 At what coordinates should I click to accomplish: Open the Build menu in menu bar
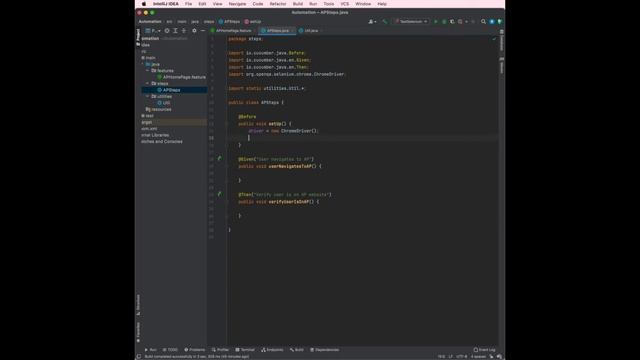tap(298, 4)
